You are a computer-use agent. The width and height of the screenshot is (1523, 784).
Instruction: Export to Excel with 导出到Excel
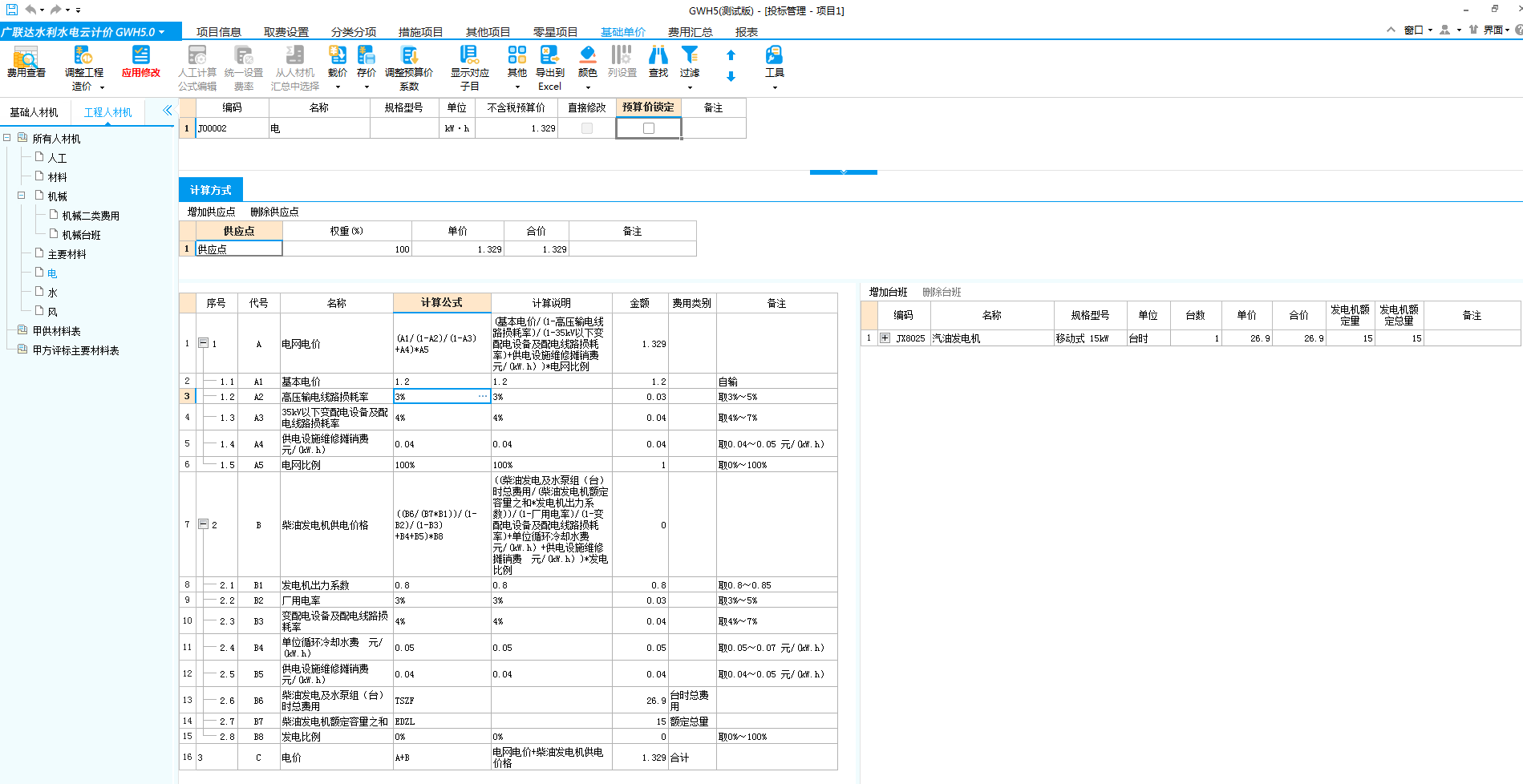[550, 67]
